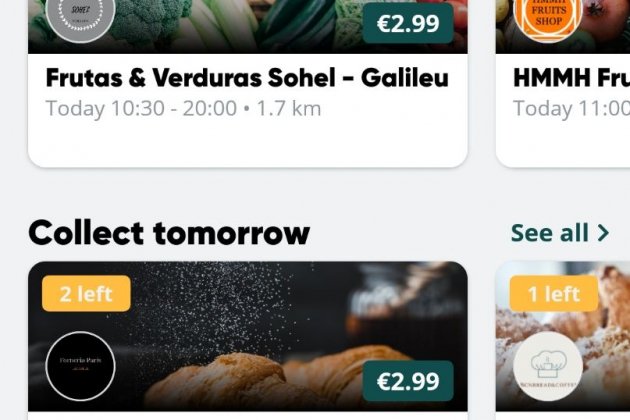
Task: Open Frutas & Verduras Sohel – Galileu title
Action: [x=247, y=78]
